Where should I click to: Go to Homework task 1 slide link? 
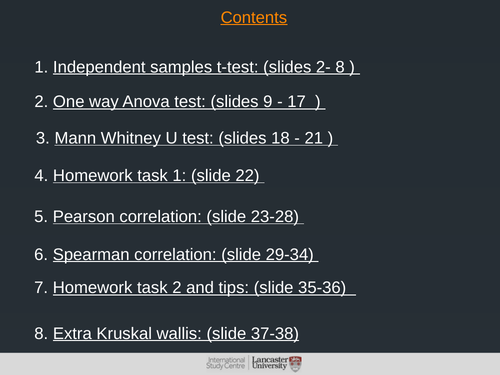pos(159,175)
